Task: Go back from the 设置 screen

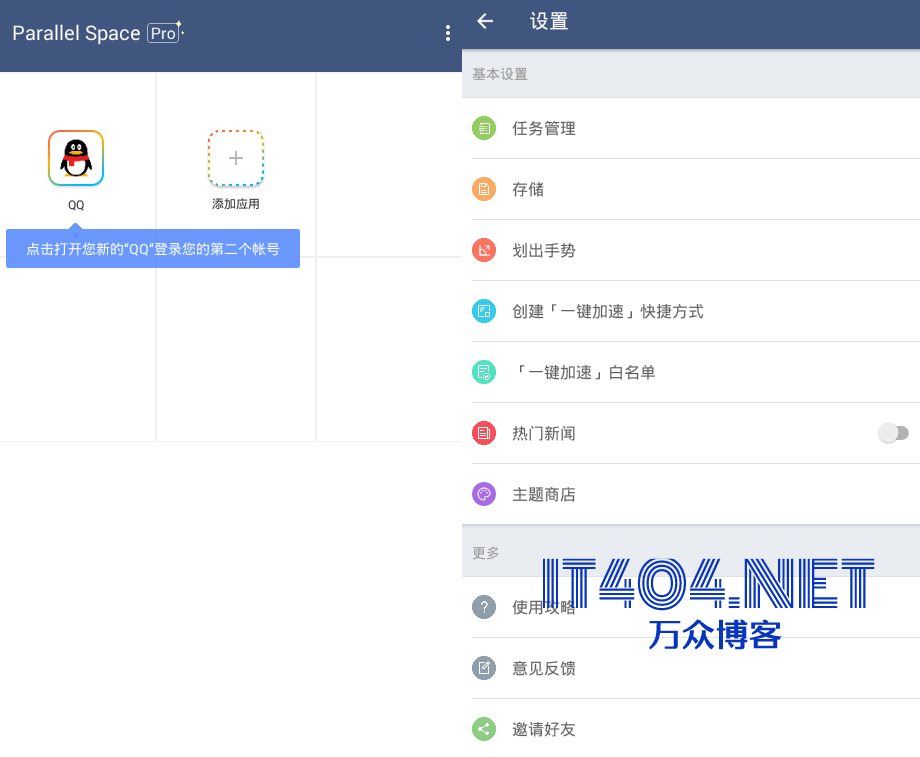Action: tap(485, 22)
